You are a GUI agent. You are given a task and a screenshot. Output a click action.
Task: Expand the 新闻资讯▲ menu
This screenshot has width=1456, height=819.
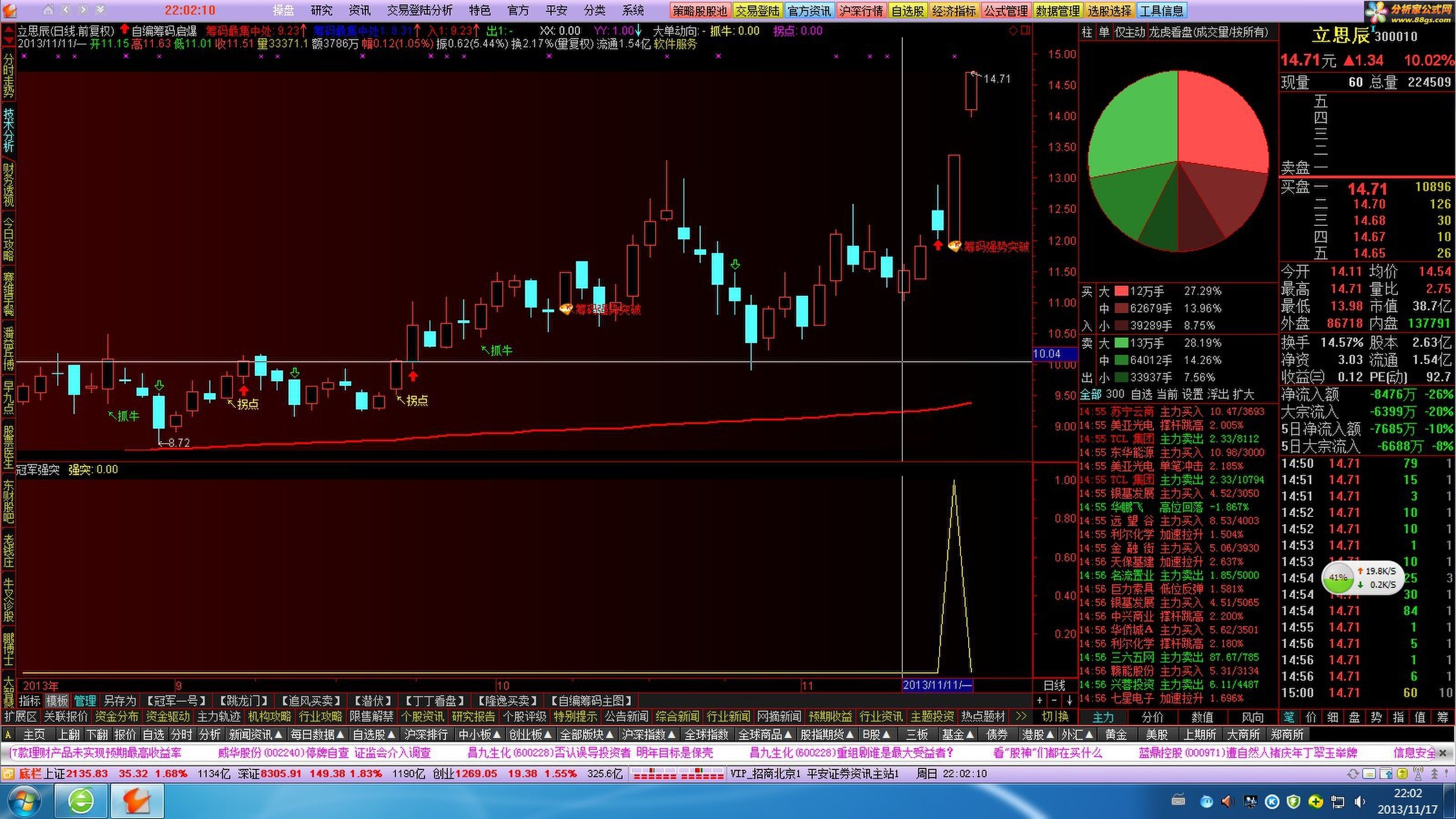click(255, 734)
